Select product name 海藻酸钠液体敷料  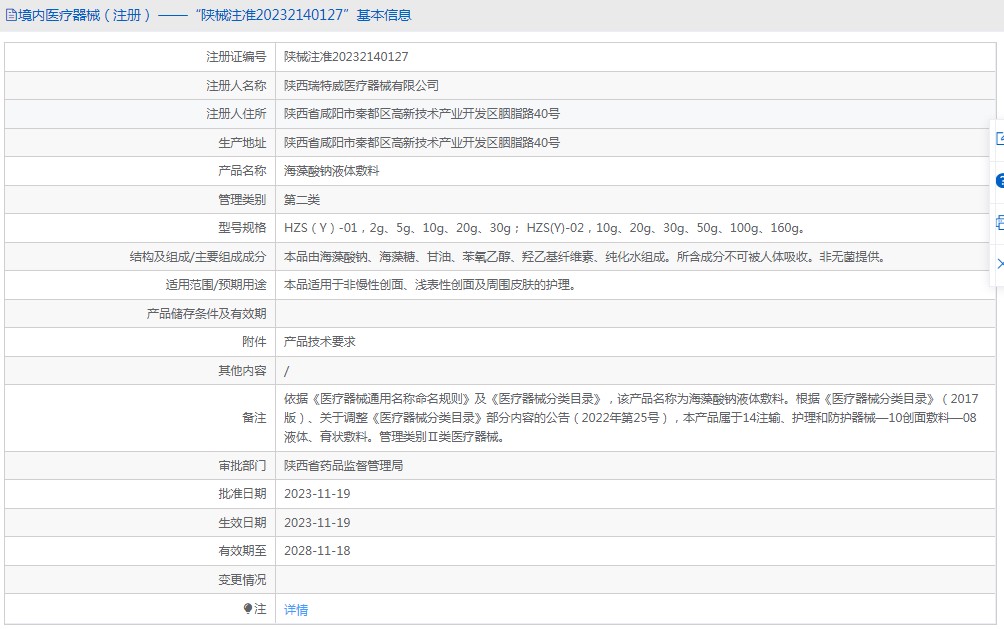click(x=332, y=171)
